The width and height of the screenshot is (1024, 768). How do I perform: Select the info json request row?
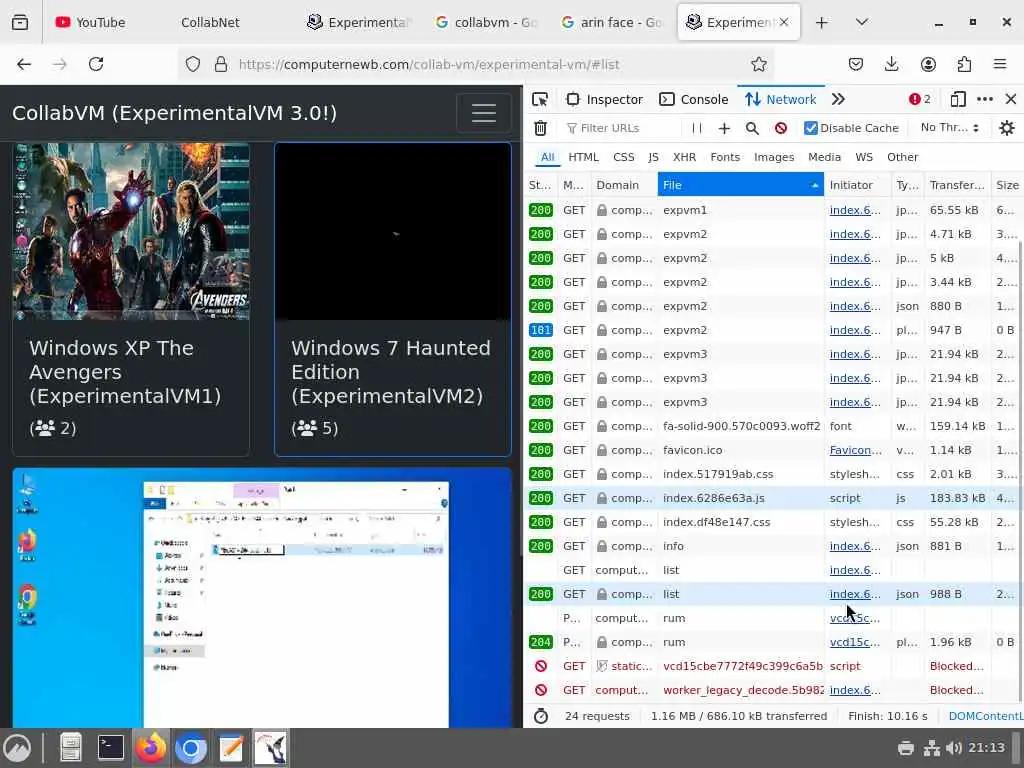coord(773,546)
